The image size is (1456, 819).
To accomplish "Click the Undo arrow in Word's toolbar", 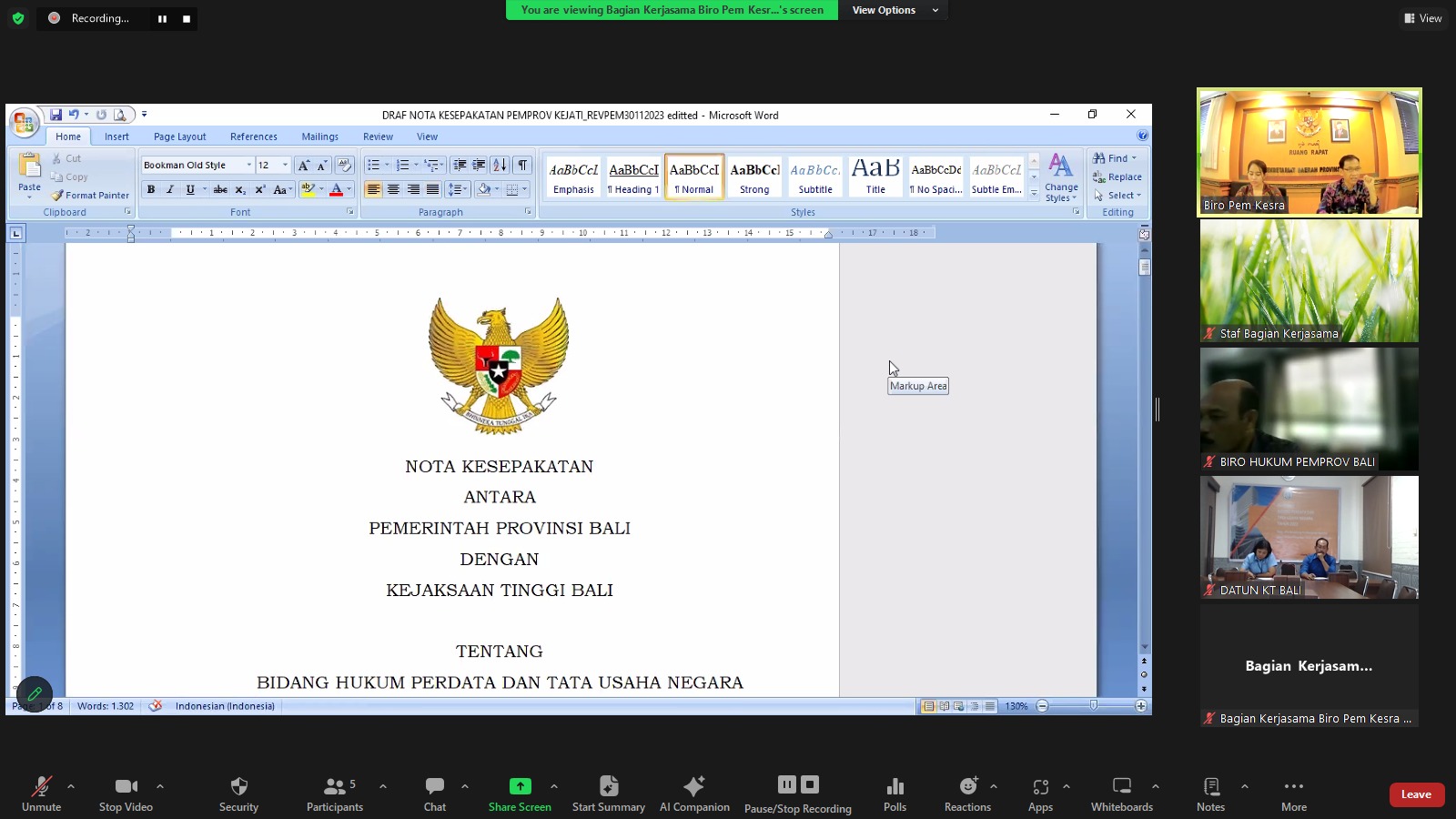I will coord(74,115).
